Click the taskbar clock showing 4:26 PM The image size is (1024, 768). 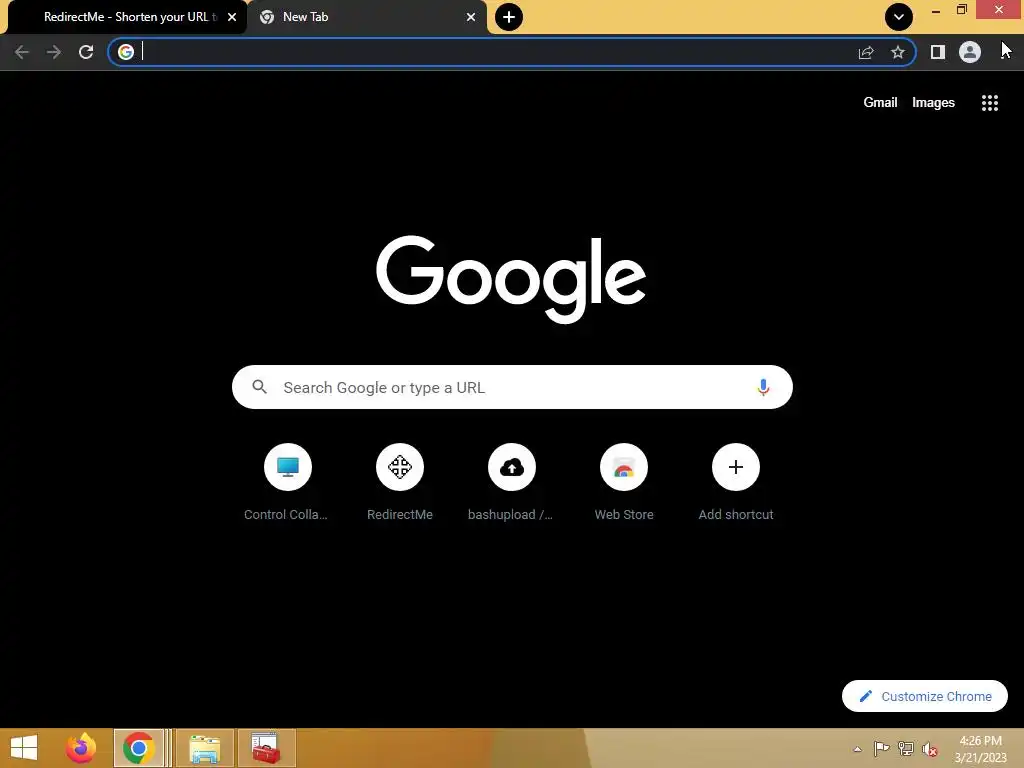[980, 749]
